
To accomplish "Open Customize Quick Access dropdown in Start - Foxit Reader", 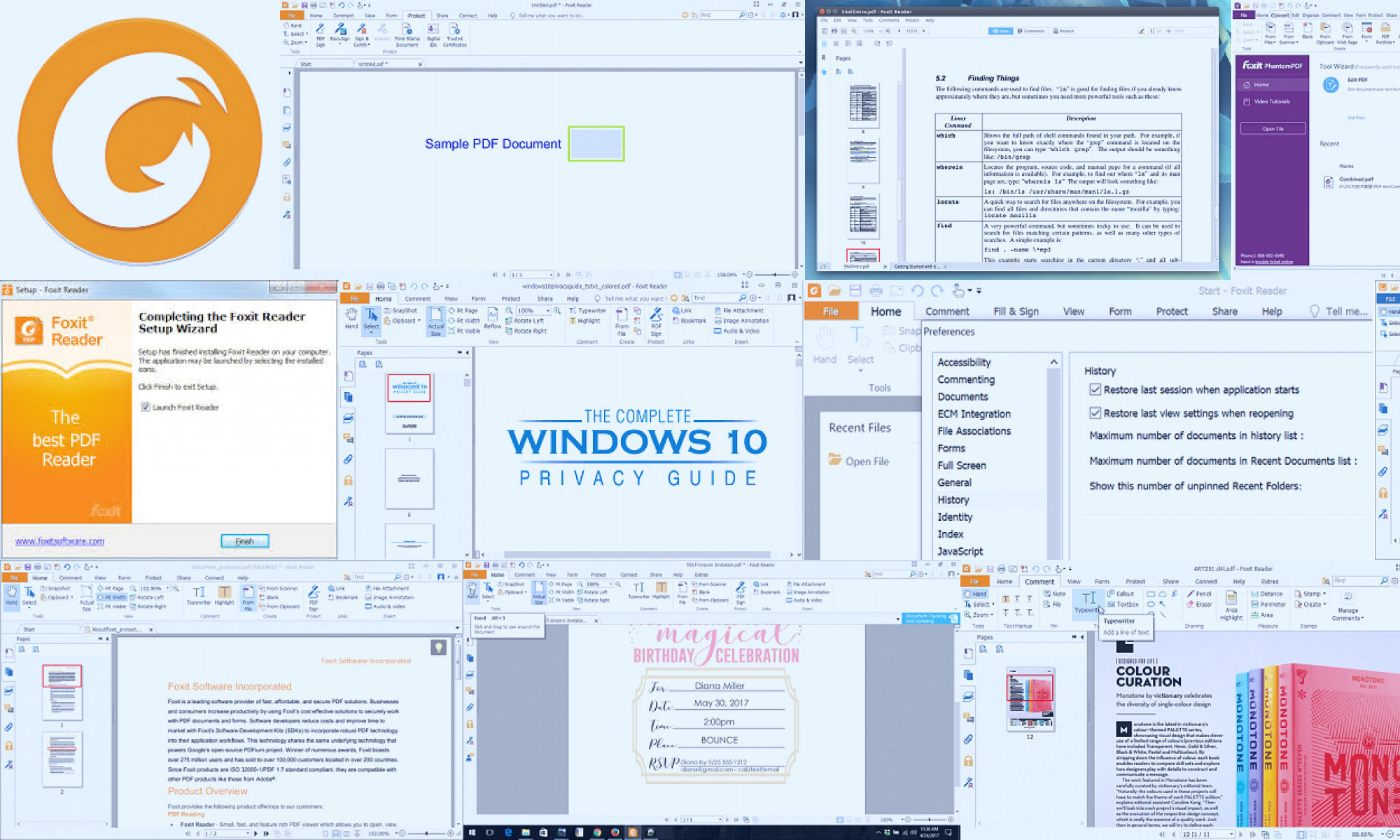I will tap(979, 290).
